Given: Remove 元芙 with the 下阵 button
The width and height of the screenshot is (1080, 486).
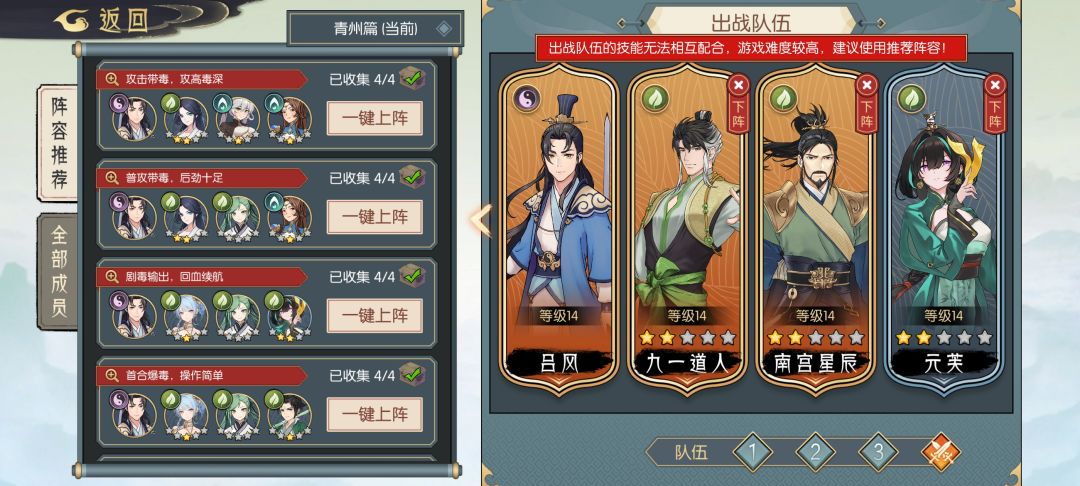Looking at the screenshot, I should [995, 103].
